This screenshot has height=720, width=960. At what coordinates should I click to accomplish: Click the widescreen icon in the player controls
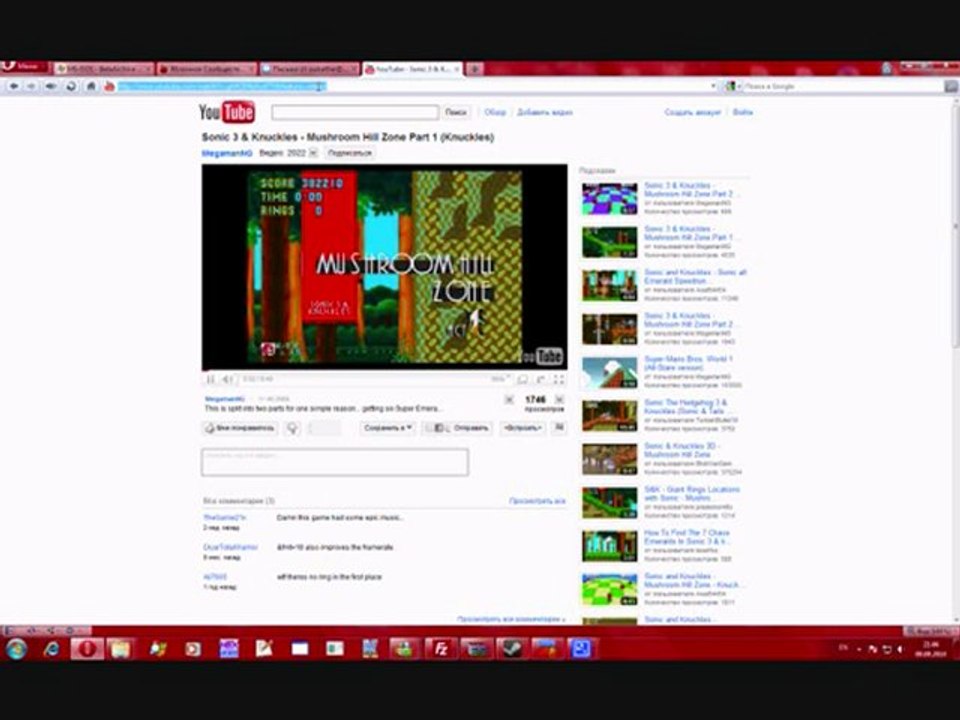pyautogui.click(x=523, y=380)
